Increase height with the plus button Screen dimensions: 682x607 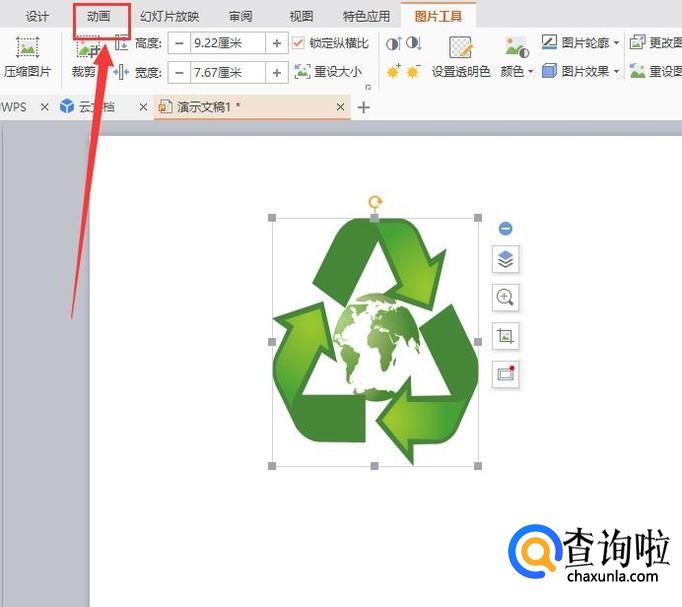pyautogui.click(x=277, y=43)
